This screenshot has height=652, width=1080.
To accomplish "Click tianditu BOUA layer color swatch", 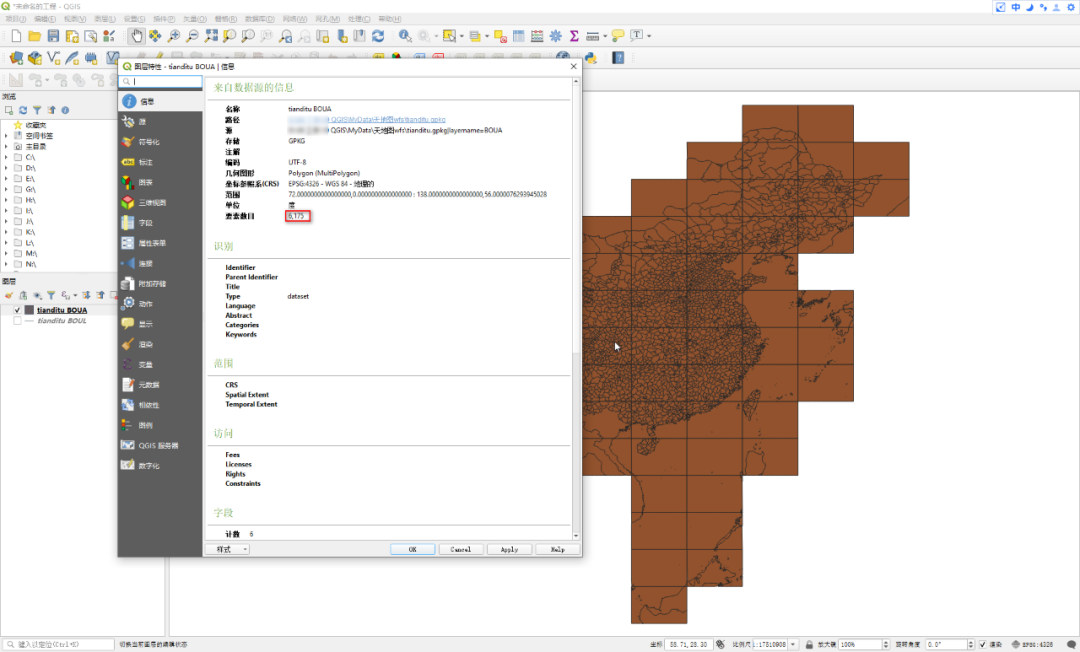I will pyautogui.click(x=29, y=311).
